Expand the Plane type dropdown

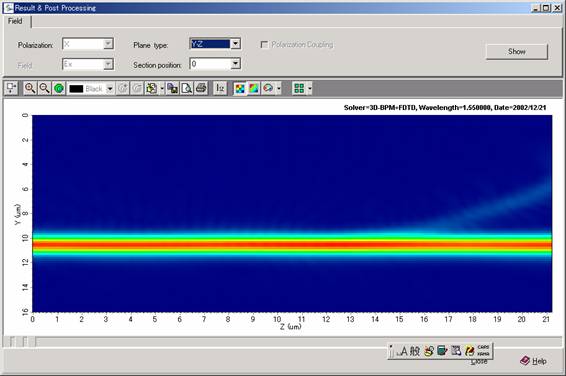(x=235, y=44)
